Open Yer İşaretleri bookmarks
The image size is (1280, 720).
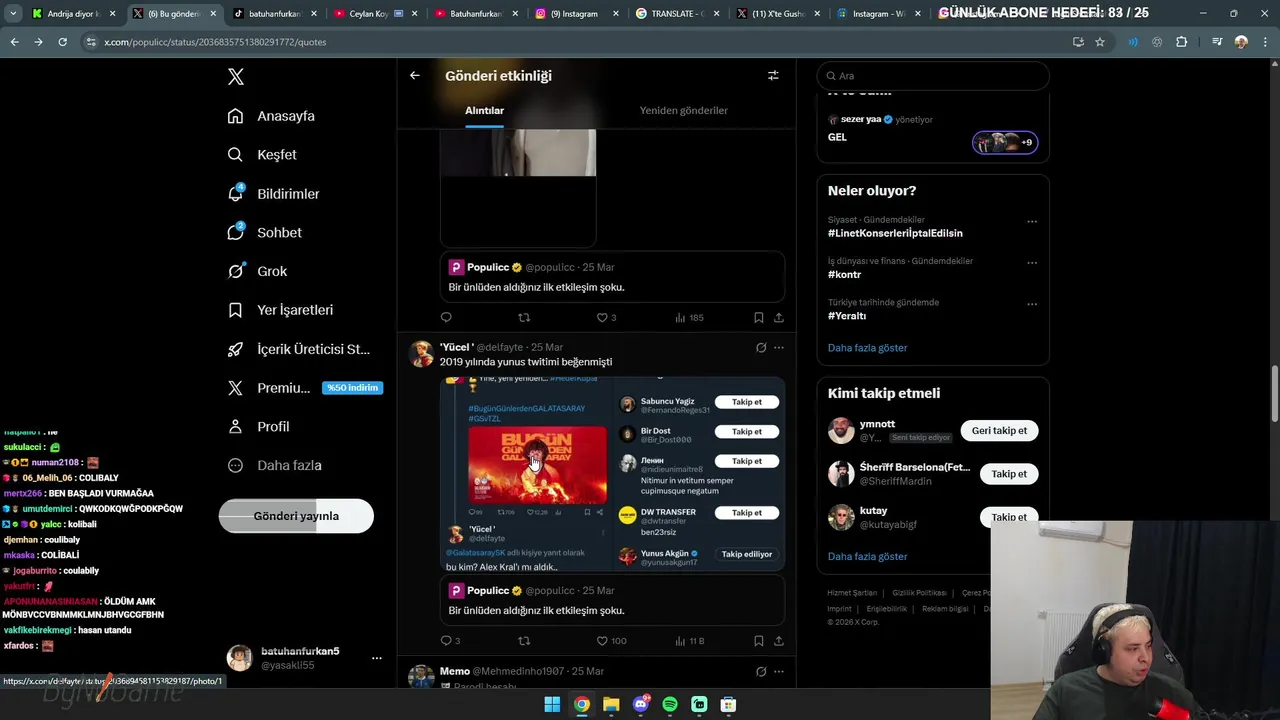coord(280,310)
